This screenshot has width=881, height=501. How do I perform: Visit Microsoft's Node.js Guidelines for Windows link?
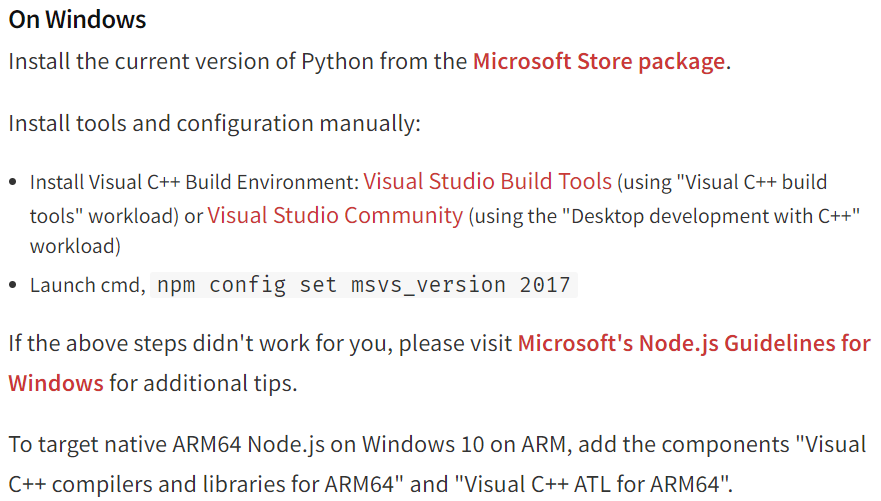(x=693, y=344)
